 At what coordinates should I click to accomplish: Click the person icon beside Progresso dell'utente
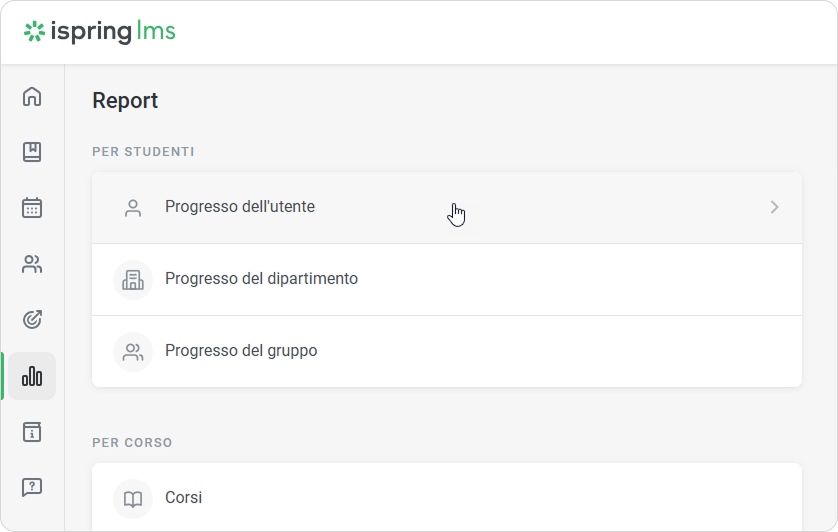[133, 208]
